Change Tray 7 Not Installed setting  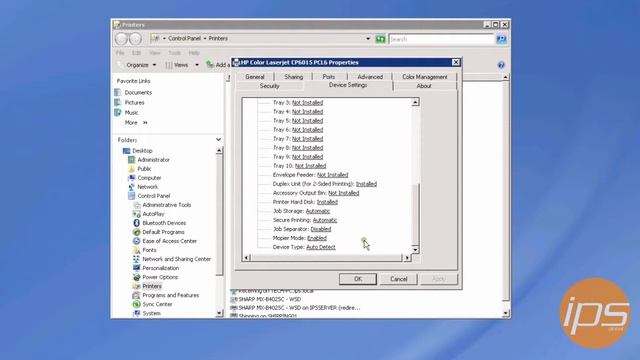(x=307, y=139)
